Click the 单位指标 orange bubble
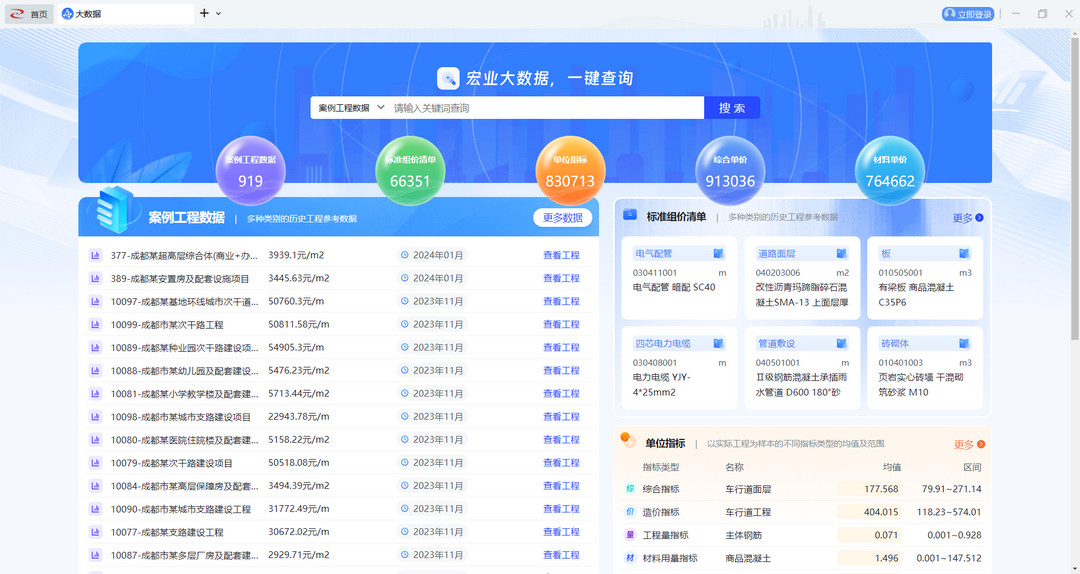Screen dimensions: 1080x574 pyautogui.click(x=570, y=171)
